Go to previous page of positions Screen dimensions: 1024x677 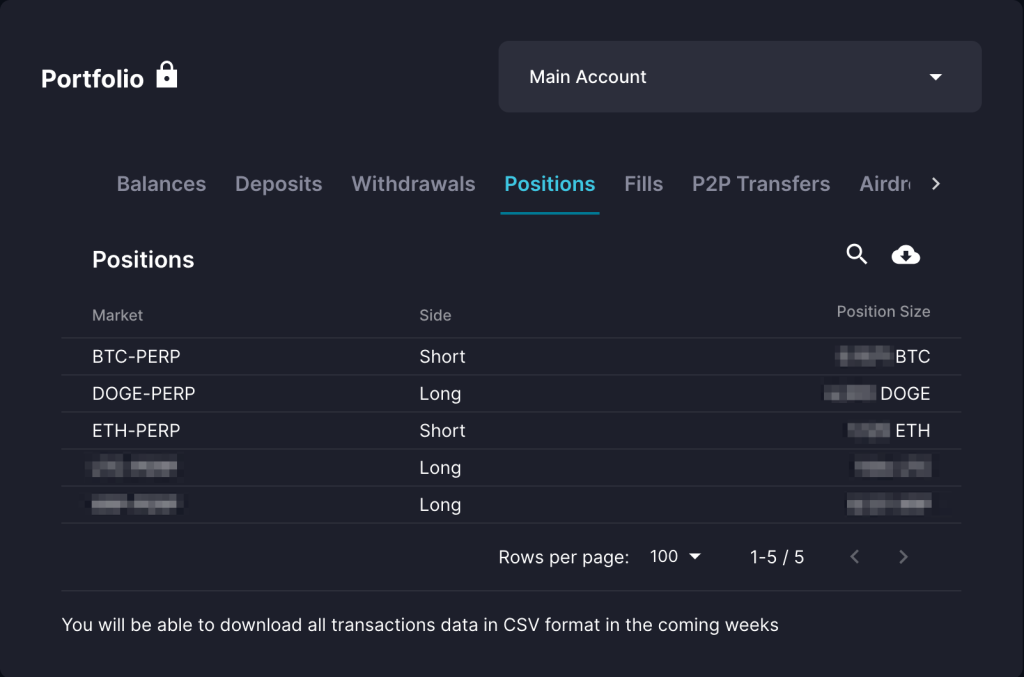(855, 557)
